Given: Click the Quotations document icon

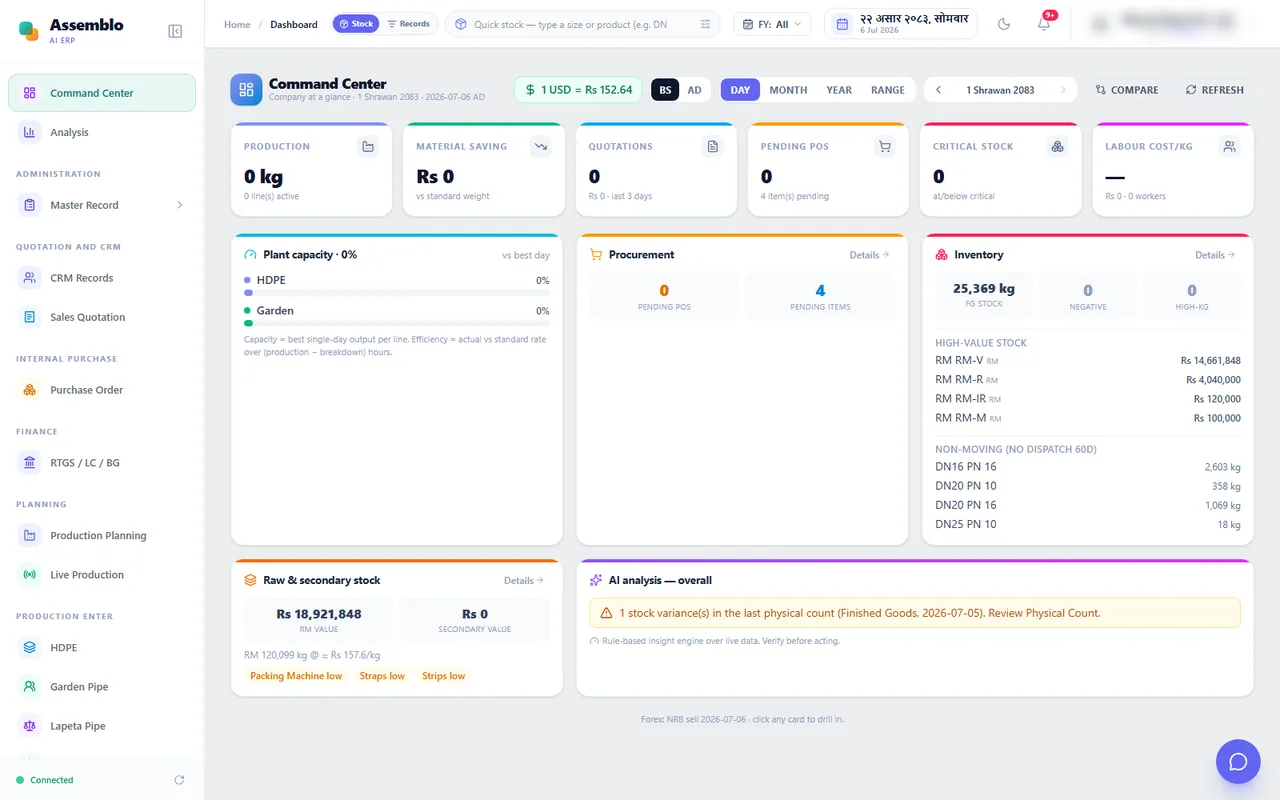Looking at the screenshot, I should click(x=713, y=147).
